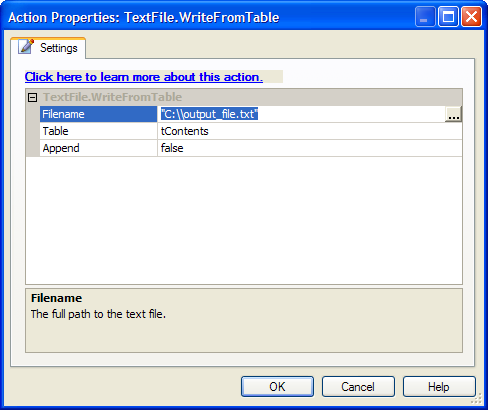Click the Cancel button

(x=358, y=387)
